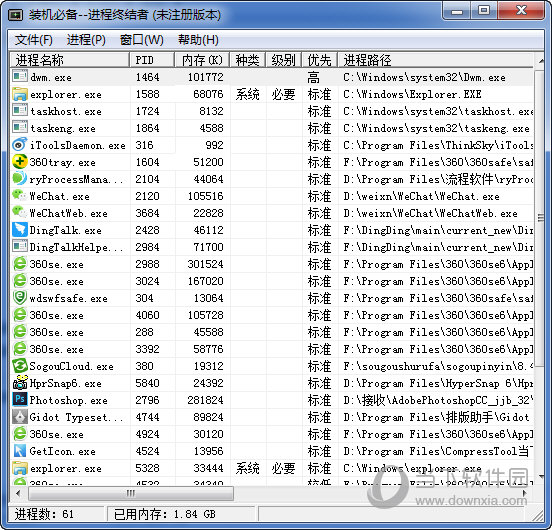Click path C:\Windows\Explorer.EXE
The width and height of the screenshot is (552, 530).
tap(412, 94)
